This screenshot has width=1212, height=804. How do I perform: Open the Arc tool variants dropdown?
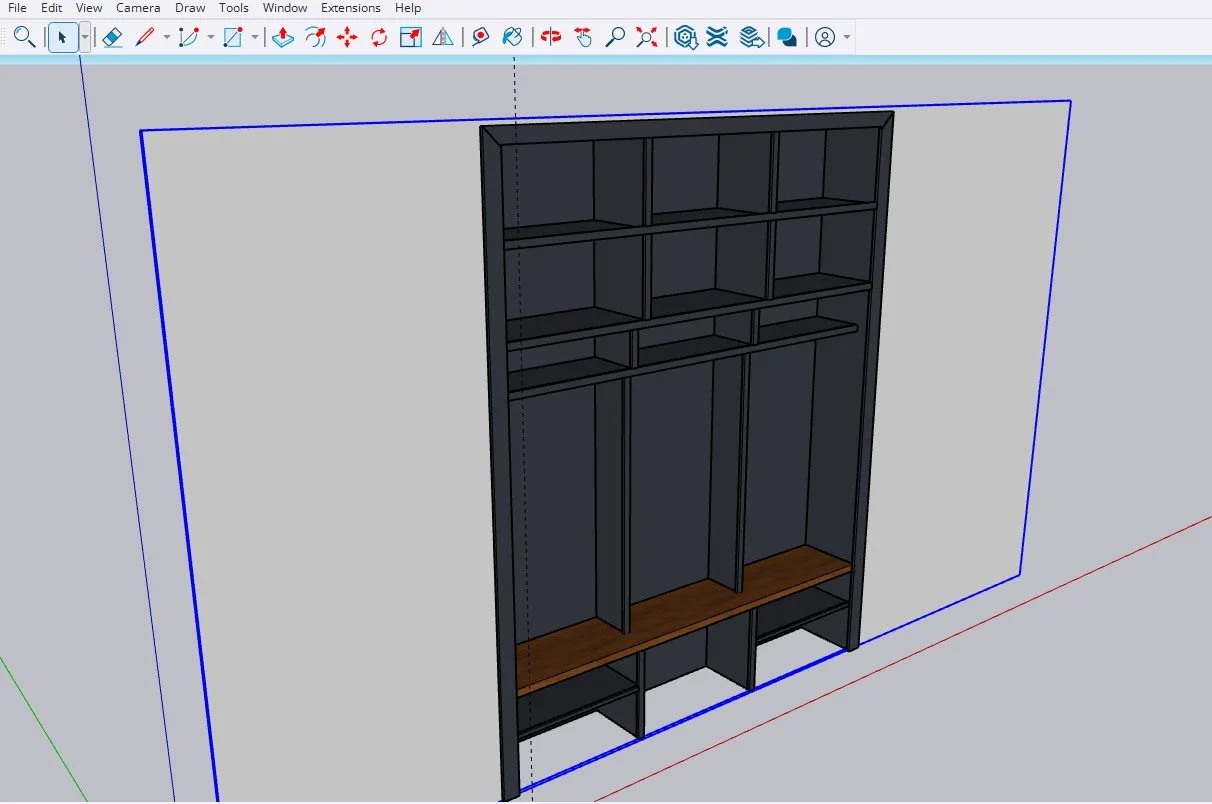tap(209, 38)
